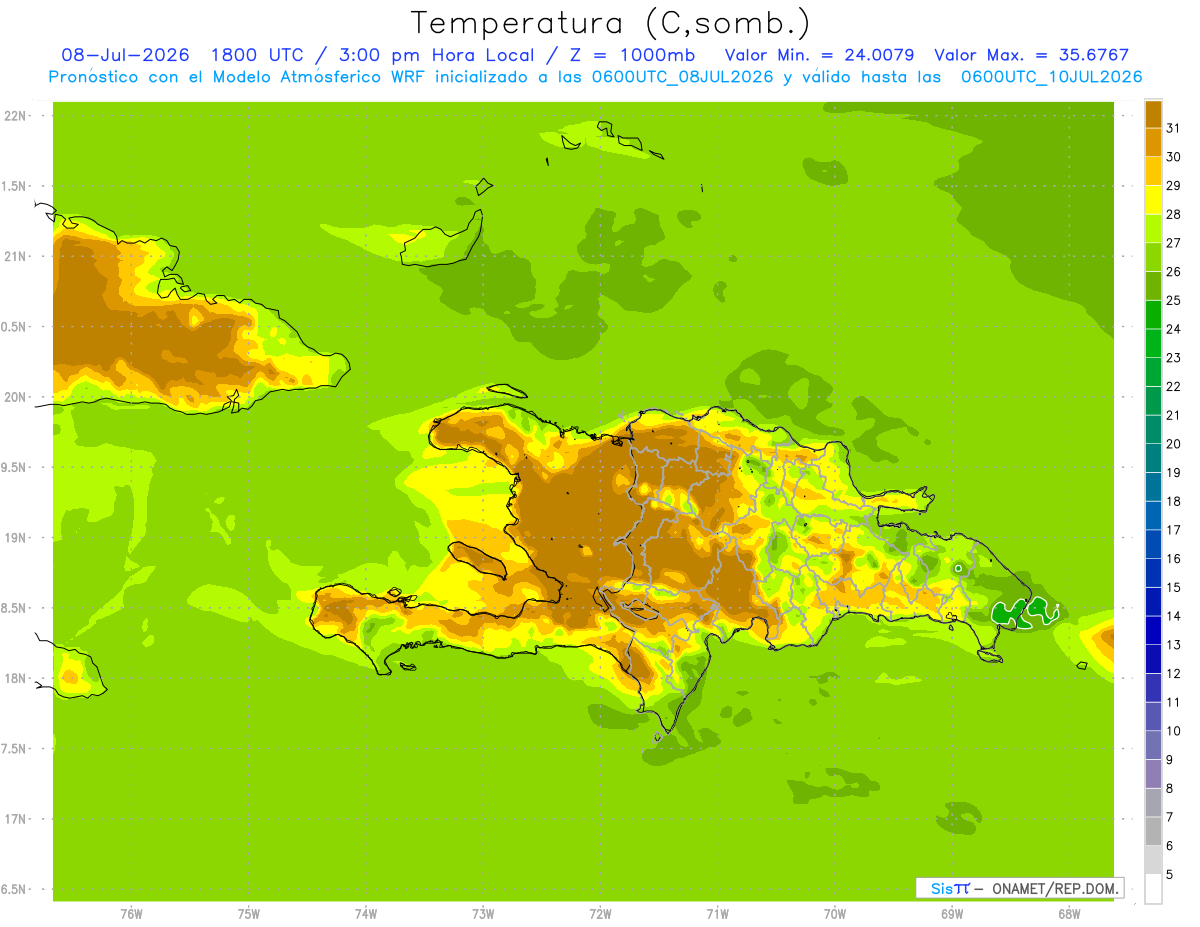The height and width of the screenshot is (927, 1200).
Task: Click legend value 25
Action: coord(1173,300)
